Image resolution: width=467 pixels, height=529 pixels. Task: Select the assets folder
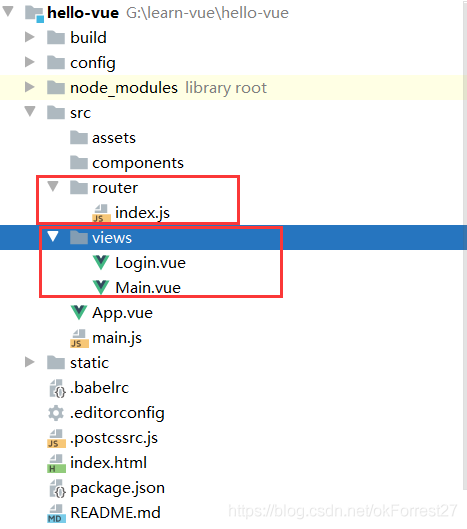[x=103, y=138]
